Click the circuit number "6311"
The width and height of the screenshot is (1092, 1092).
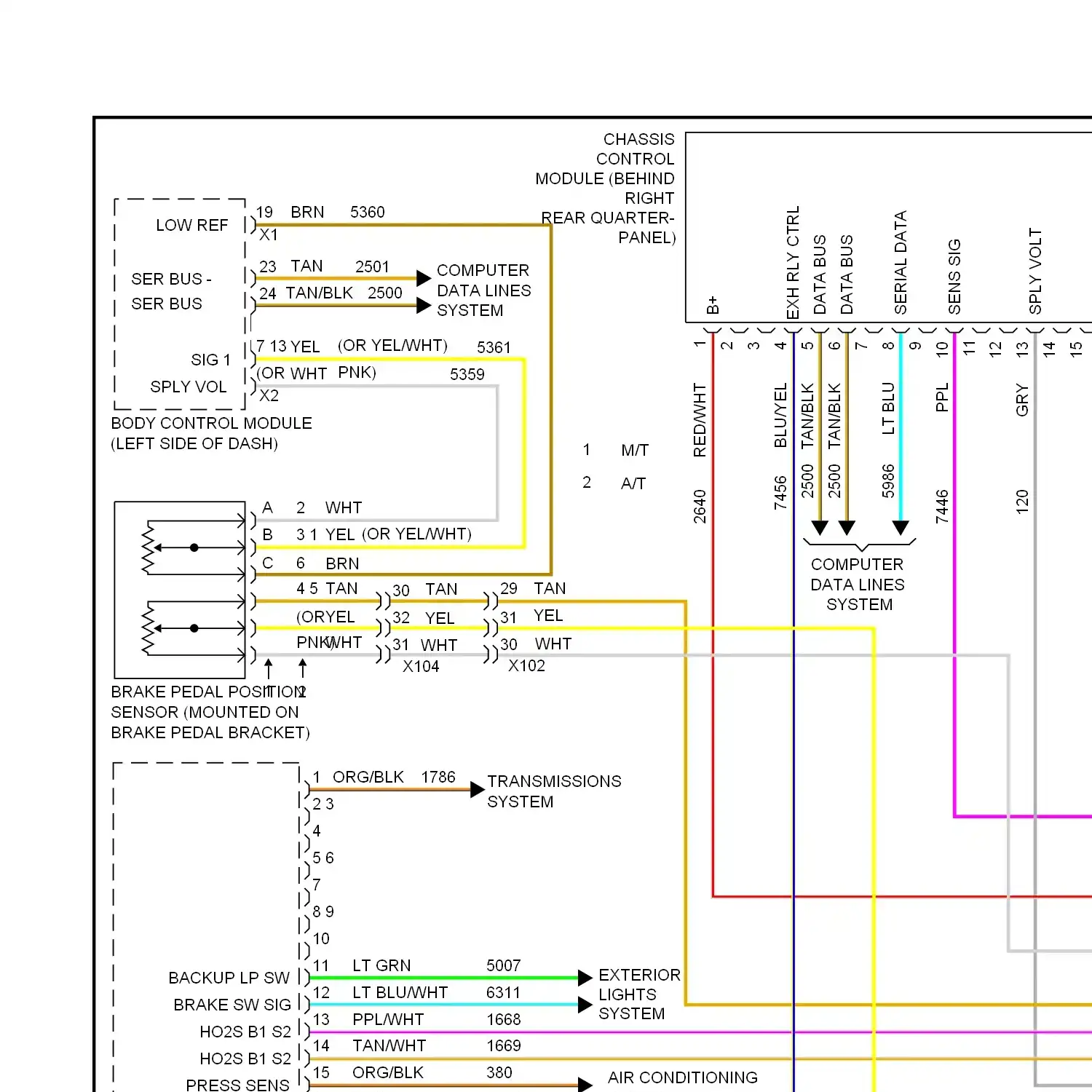tap(504, 992)
